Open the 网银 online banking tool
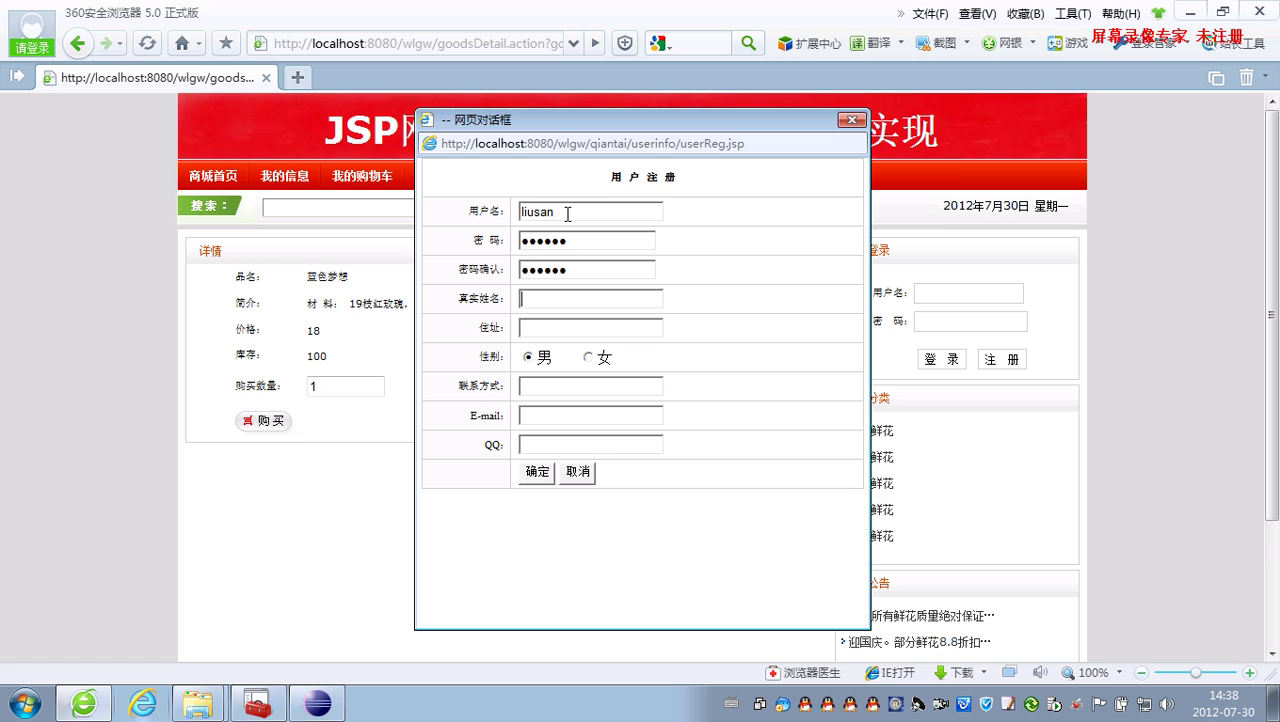The width and height of the screenshot is (1280, 722). click(1002, 43)
